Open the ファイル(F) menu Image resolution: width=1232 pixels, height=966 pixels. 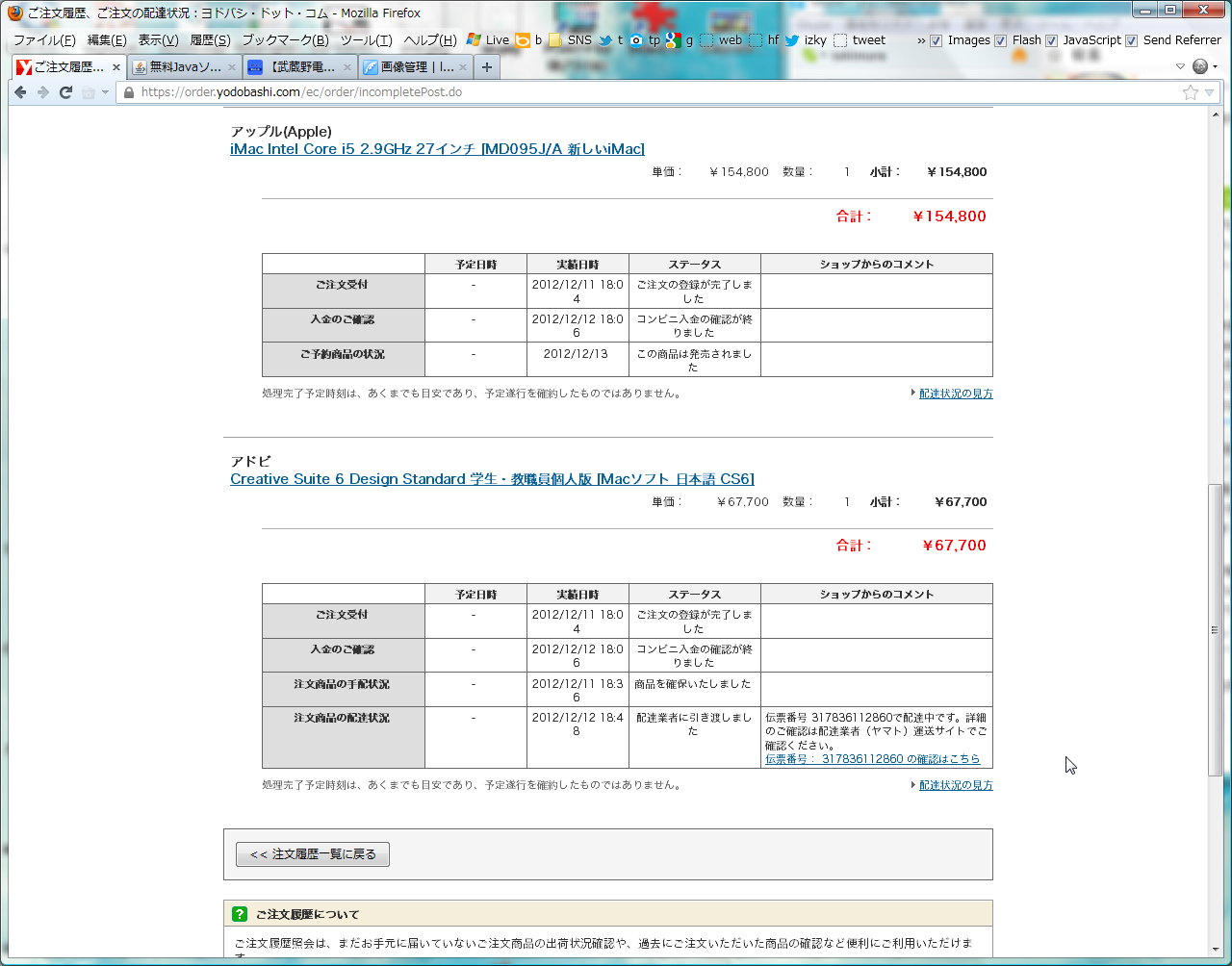(x=44, y=40)
